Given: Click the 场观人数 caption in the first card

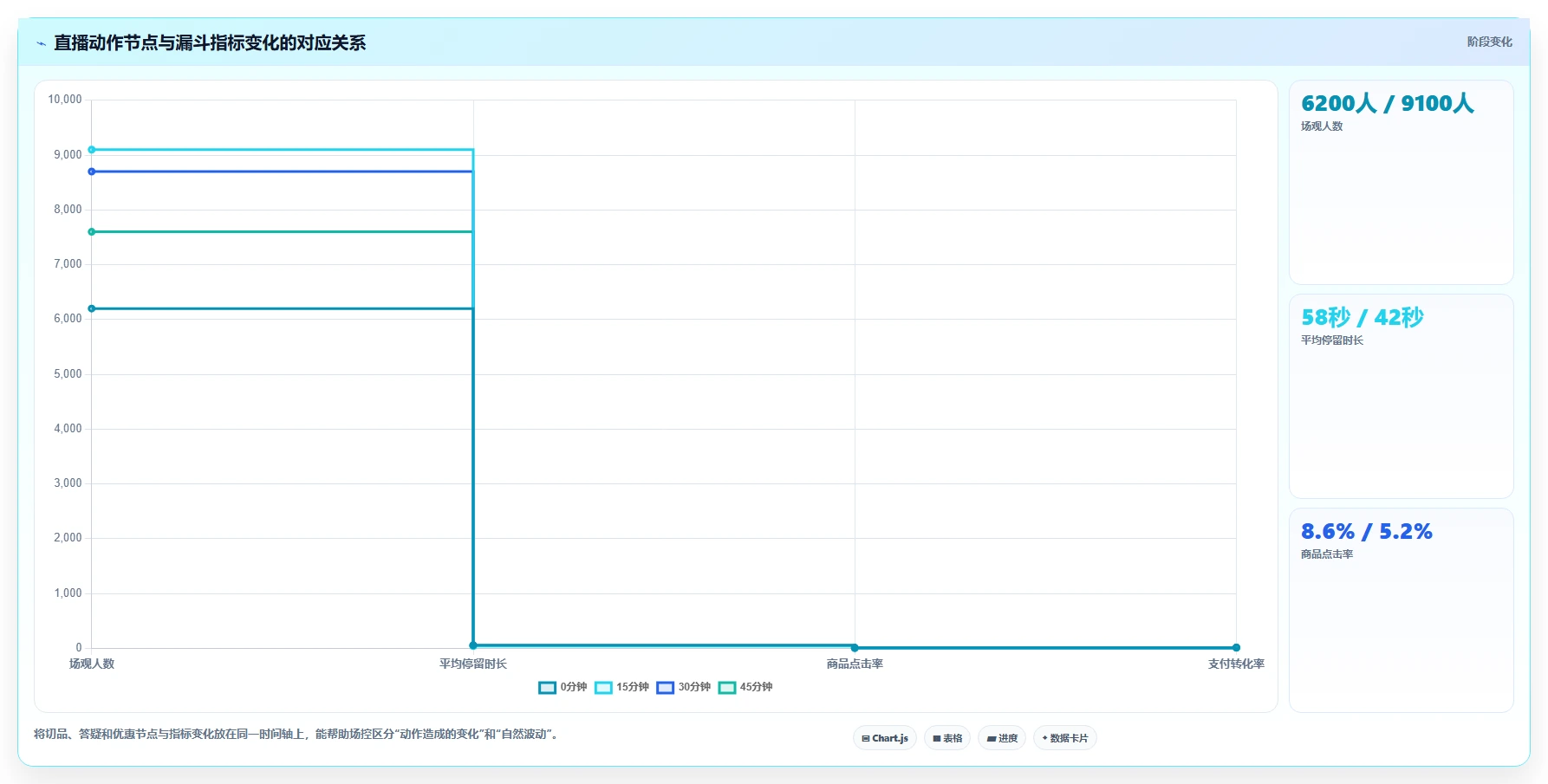Looking at the screenshot, I should [1322, 126].
